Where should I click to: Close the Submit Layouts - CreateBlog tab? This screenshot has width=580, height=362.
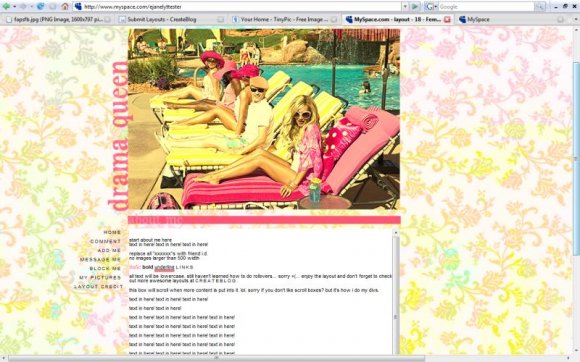(x=220, y=20)
